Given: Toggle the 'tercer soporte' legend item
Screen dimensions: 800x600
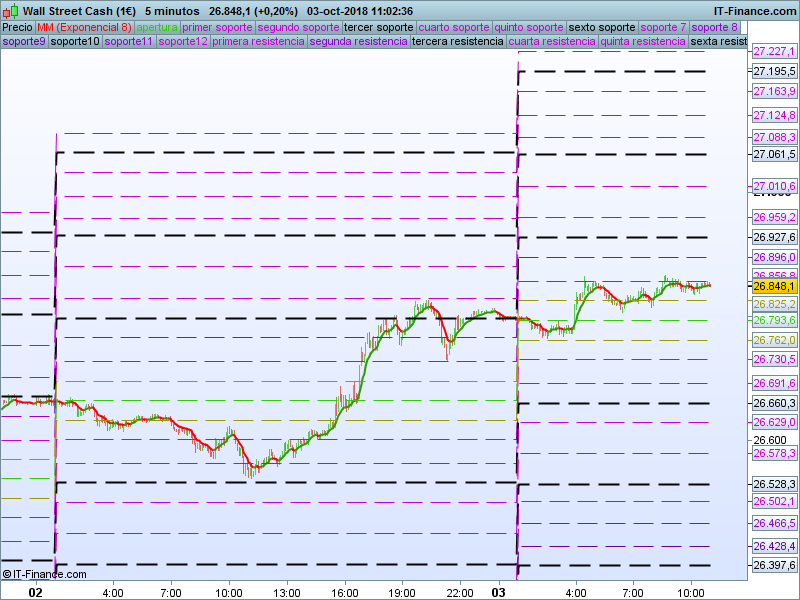Looking at the screenshot, I should click(378, 27).
